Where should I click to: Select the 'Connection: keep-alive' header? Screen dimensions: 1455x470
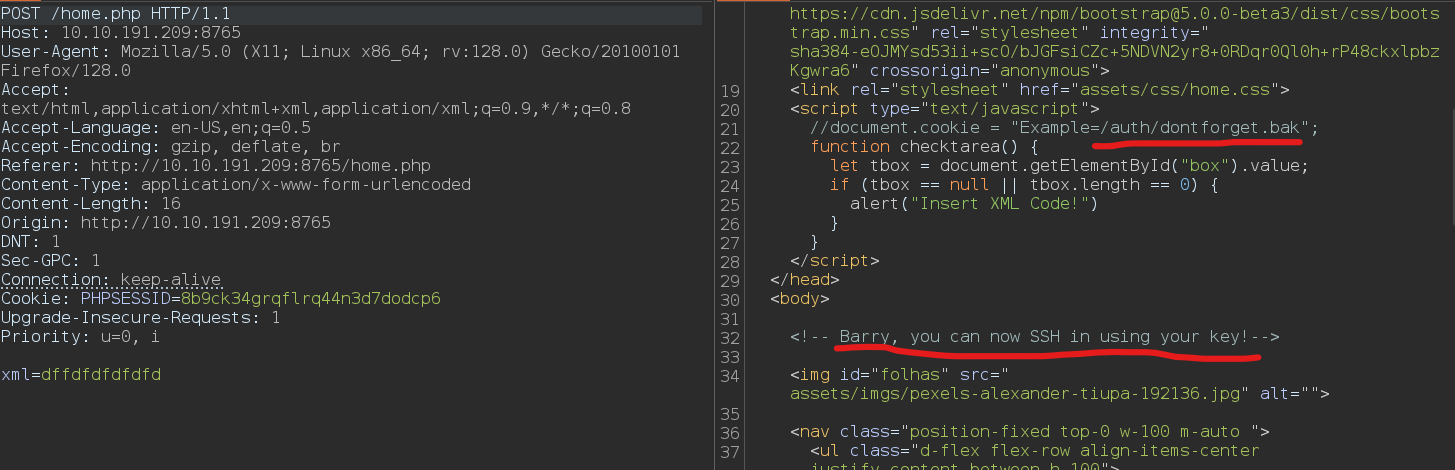[x=111, y=280]
